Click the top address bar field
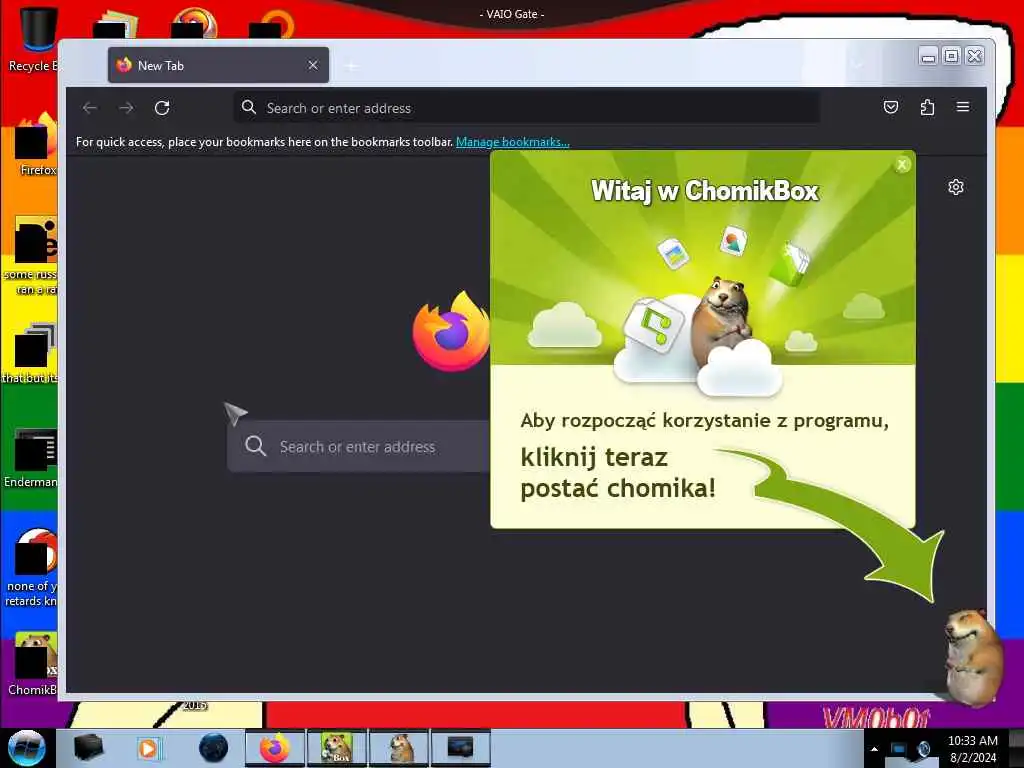This screenshot has width=1024, height=768. 526,108
